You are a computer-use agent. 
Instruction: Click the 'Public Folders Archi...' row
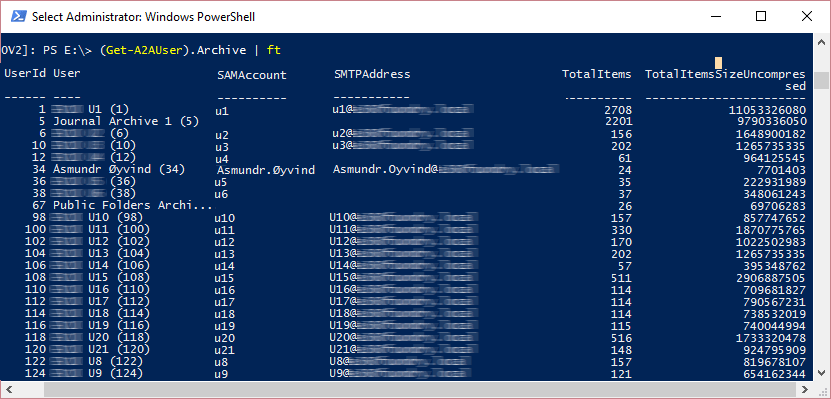(x=405, y=206)
